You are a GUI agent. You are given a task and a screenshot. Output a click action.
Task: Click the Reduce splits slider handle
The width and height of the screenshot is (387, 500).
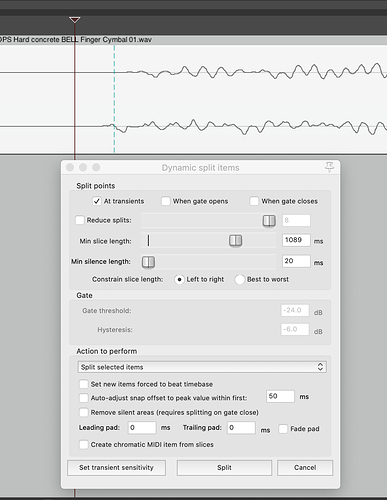(269, 220)
